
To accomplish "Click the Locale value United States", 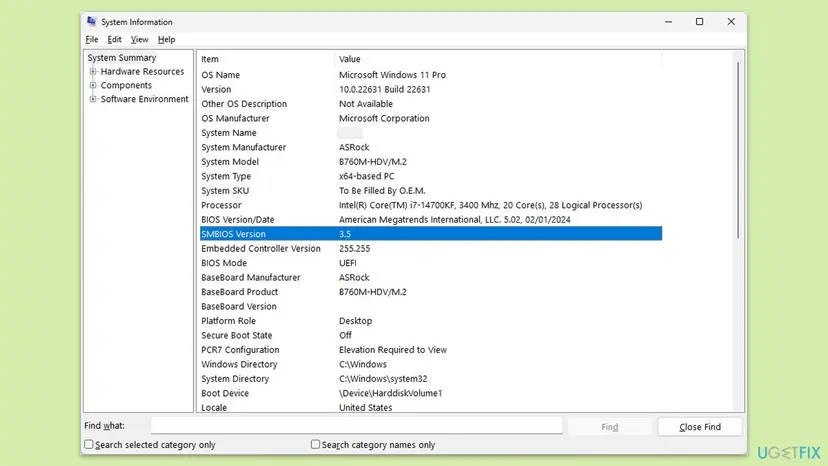I will (365, 407).
